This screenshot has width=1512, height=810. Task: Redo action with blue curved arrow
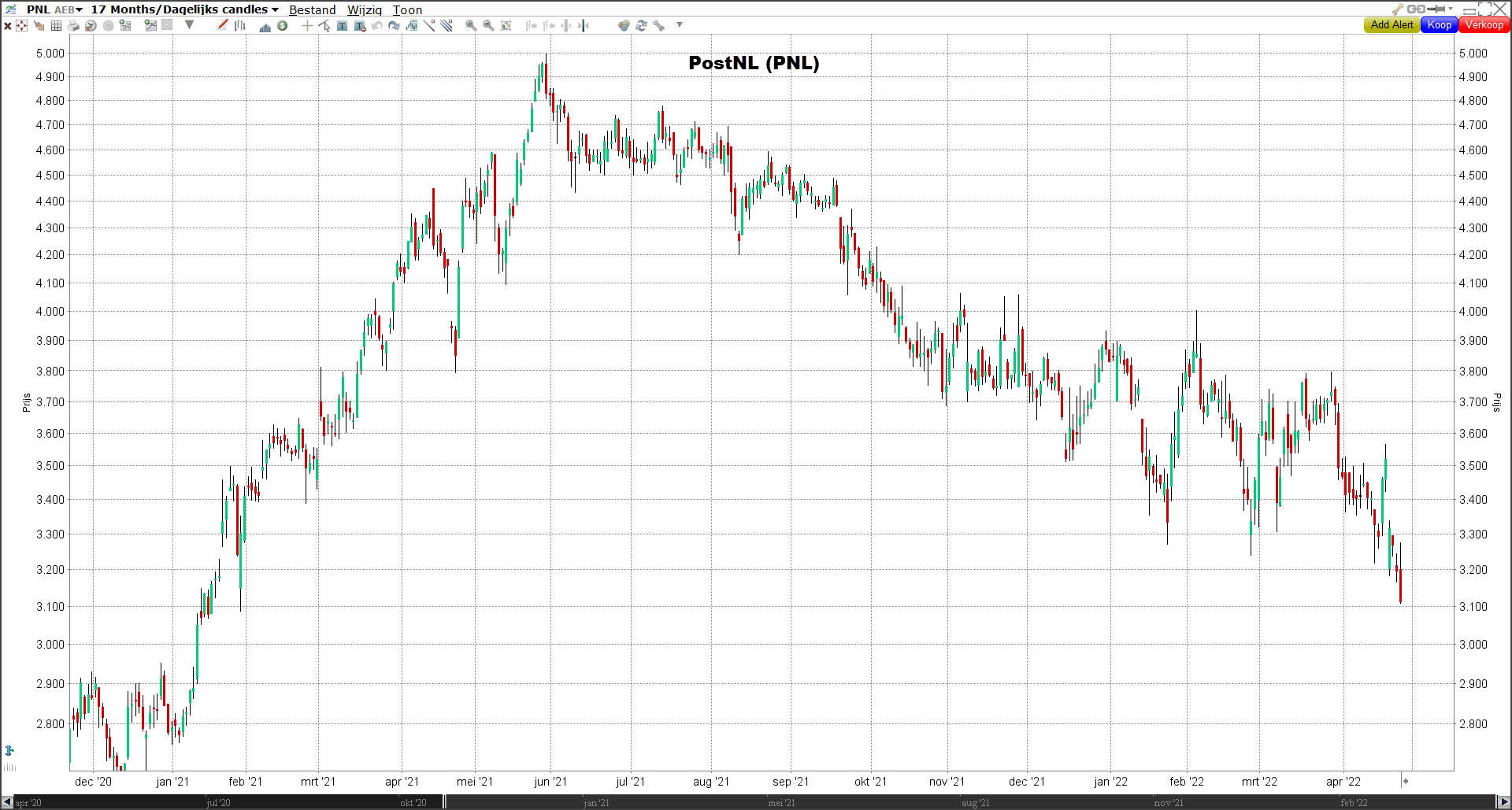pyautogui.click(x=394, y=25)
